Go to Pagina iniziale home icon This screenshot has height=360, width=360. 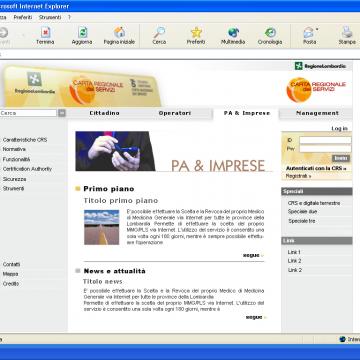[119, 33]
